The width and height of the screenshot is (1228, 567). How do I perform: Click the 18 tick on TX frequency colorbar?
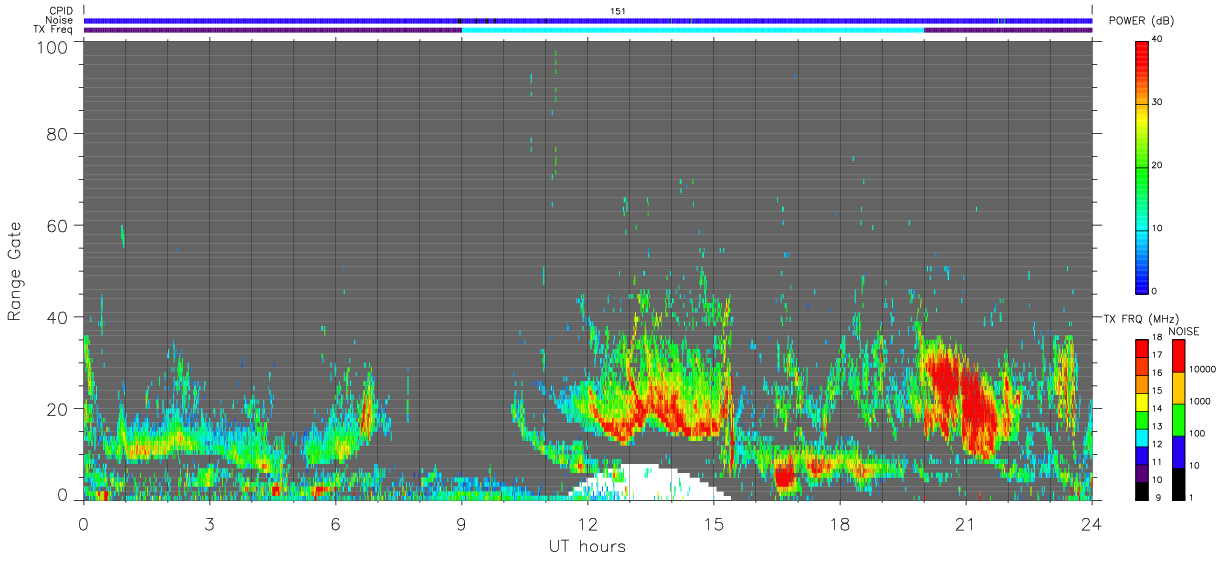point(1157,338)
